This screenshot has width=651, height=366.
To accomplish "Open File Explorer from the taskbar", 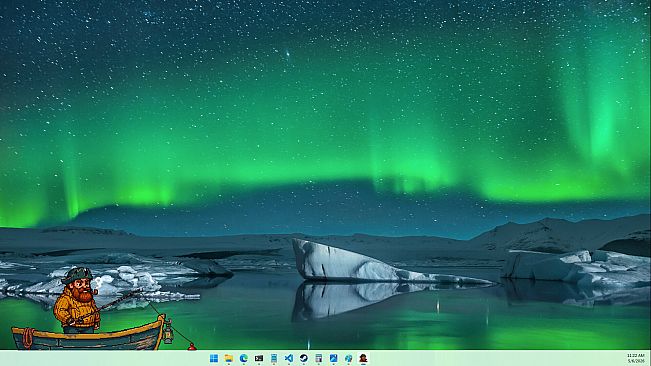I will (229, 358).
